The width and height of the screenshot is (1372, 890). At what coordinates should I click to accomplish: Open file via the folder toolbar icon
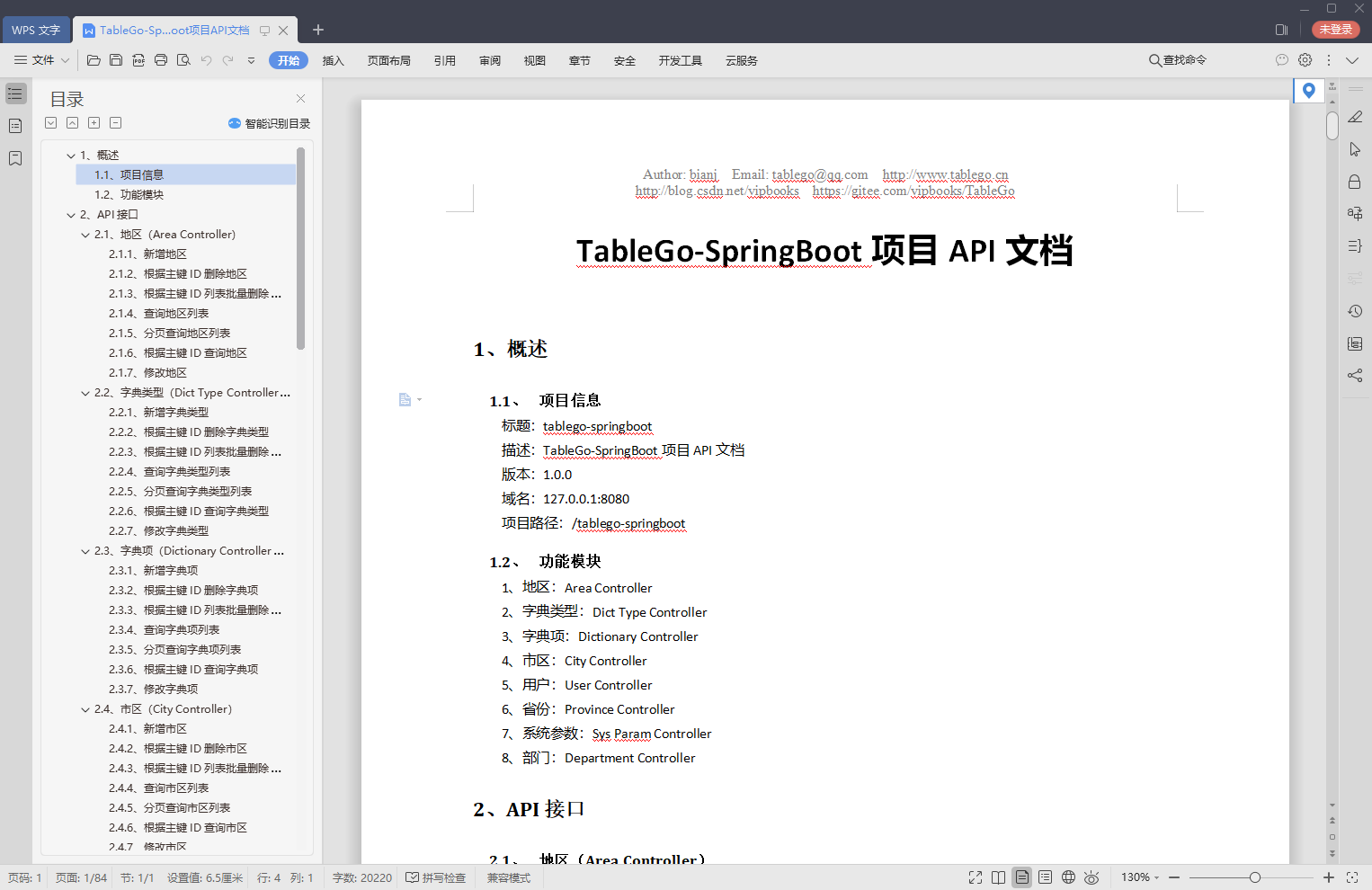(x=94, y=60)
